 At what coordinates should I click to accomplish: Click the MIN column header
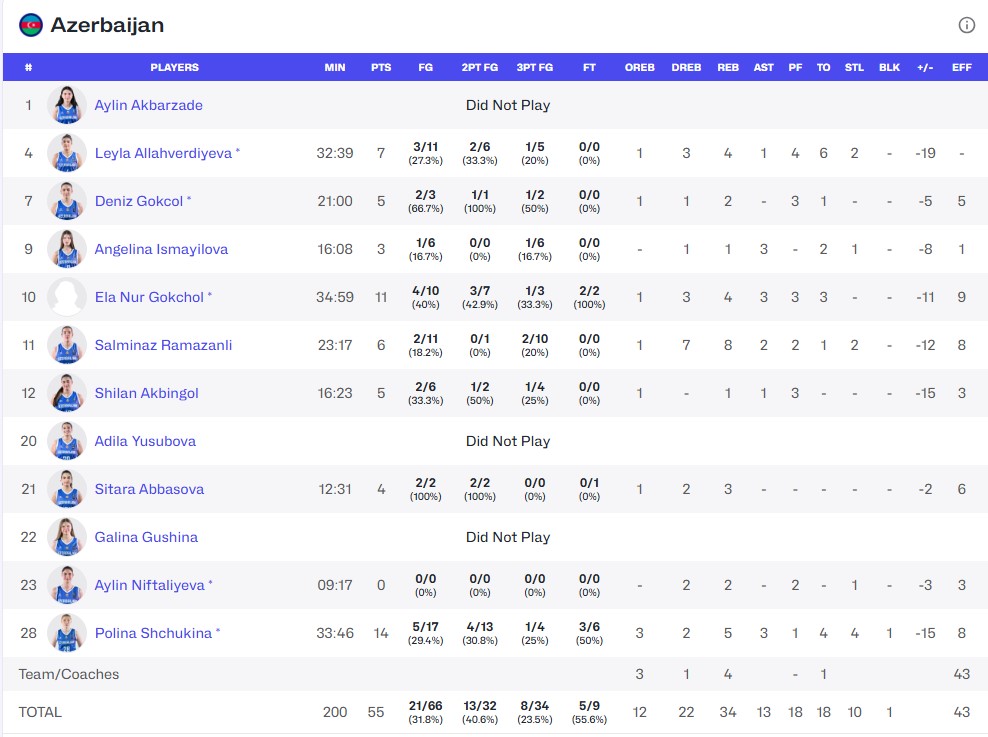[x=334, y=67]
